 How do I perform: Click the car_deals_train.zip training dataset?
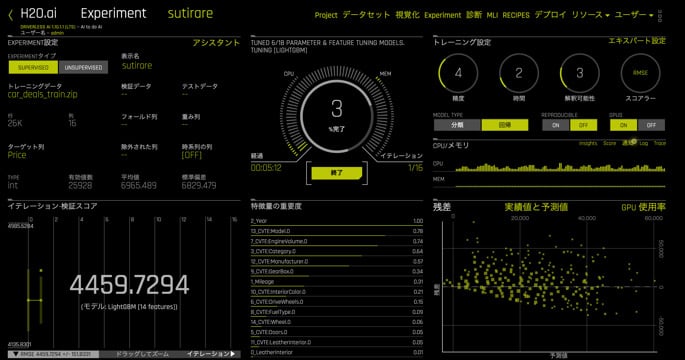(x=42, y=94)
